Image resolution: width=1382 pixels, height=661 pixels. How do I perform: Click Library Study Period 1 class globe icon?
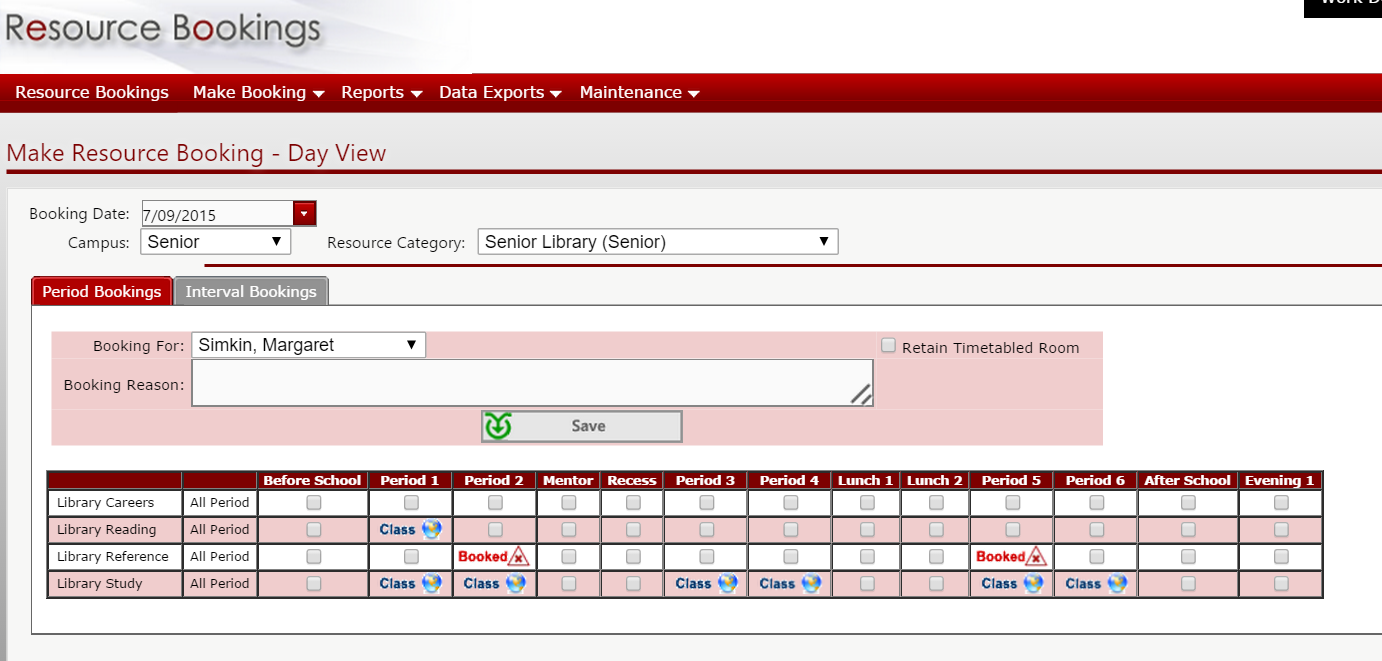[431, 584]
